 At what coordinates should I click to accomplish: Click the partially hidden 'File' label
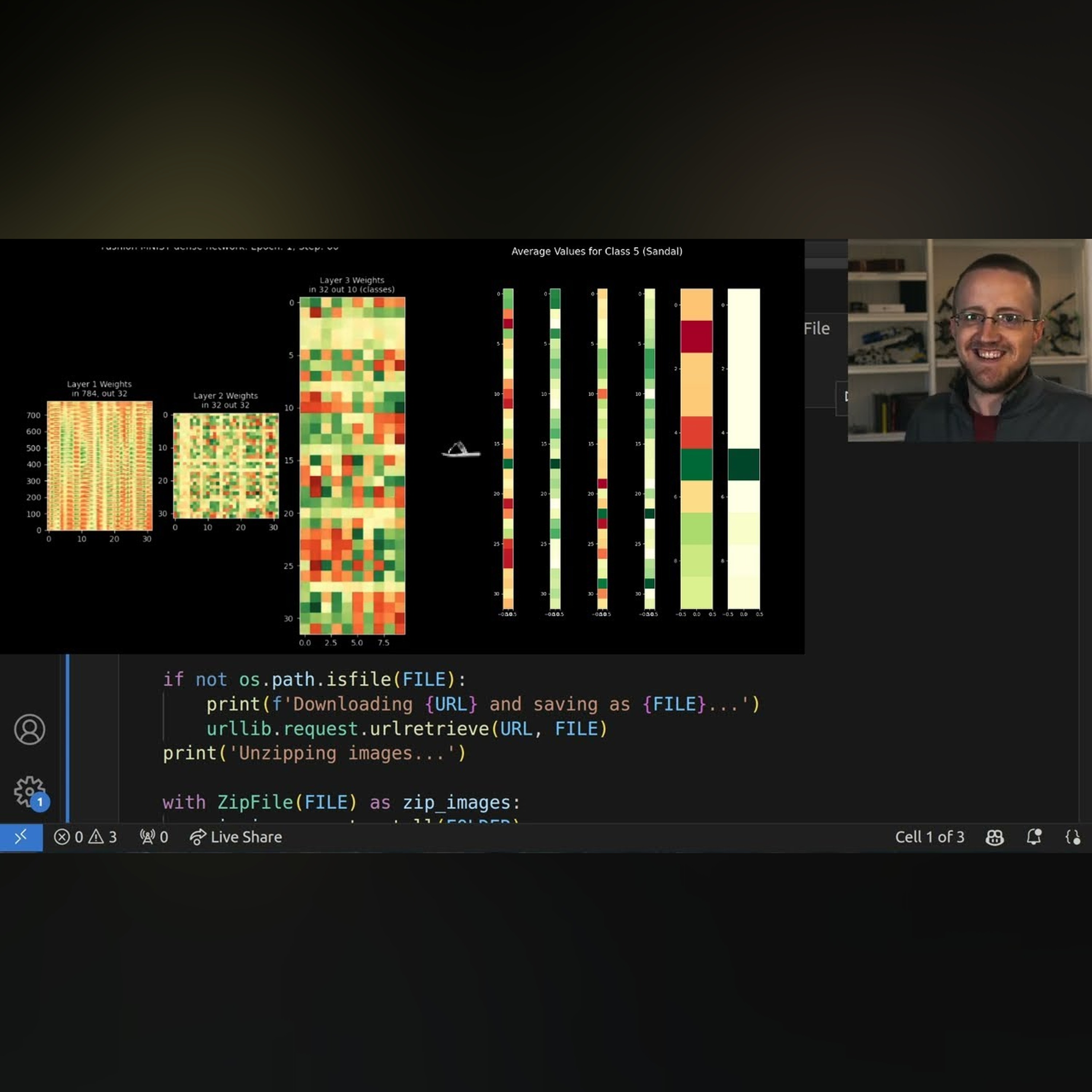pyautogui.click(x=817, y=328)
